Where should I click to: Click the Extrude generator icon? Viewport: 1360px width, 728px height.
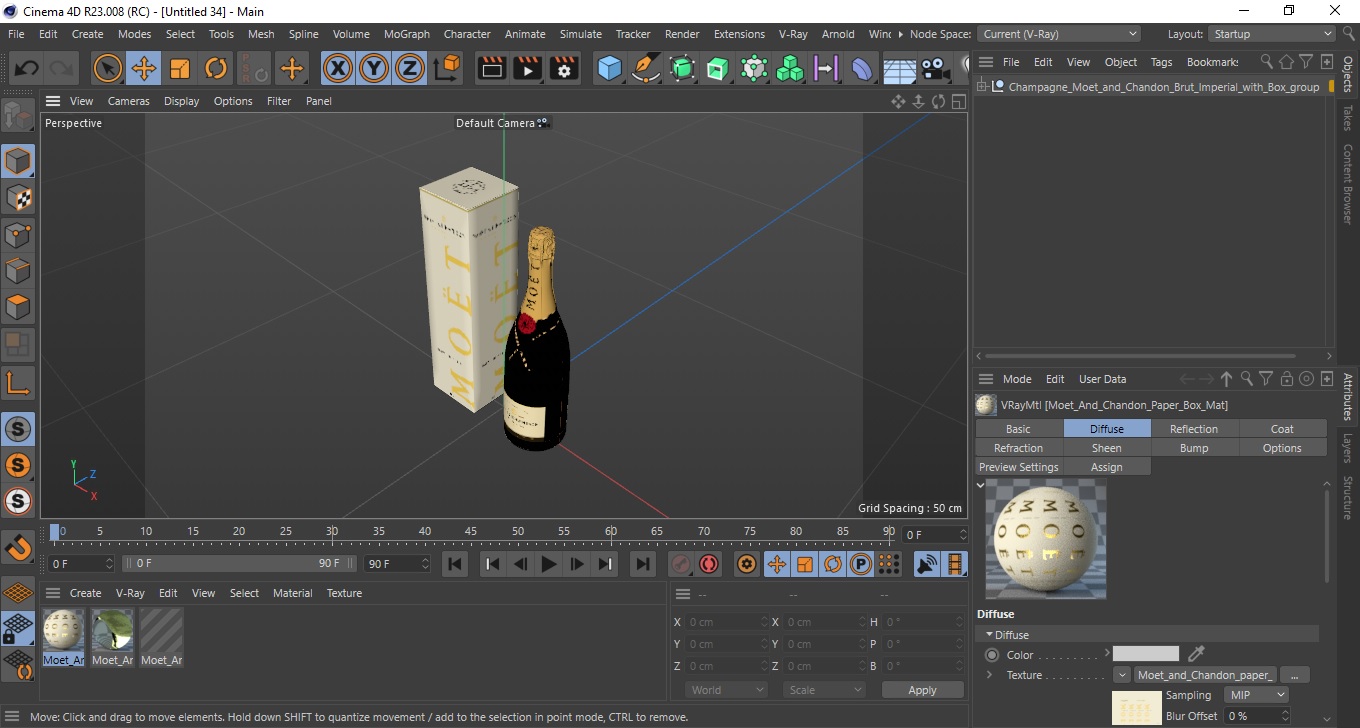click(718, 69)
